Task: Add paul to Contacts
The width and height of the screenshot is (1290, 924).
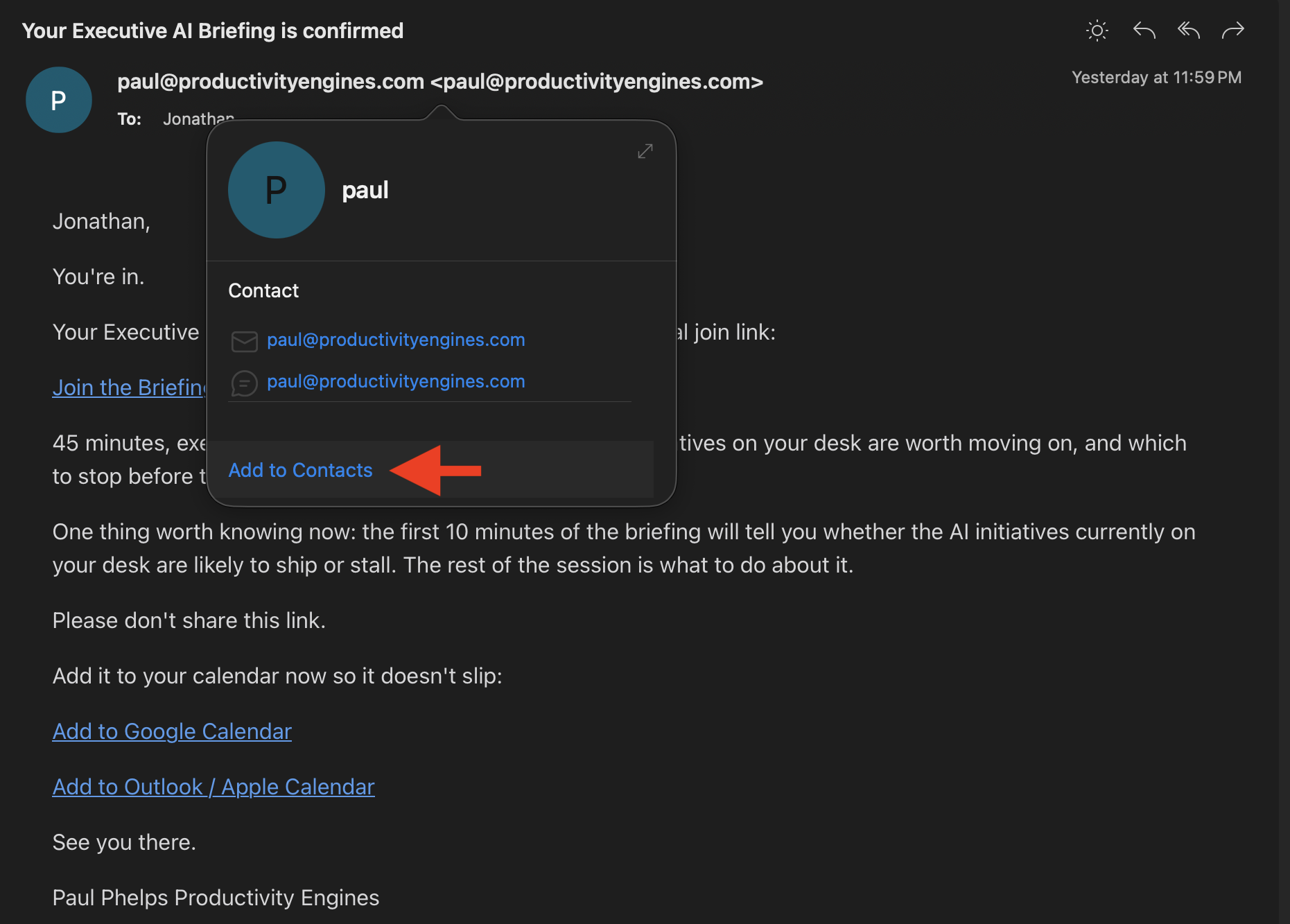Action: point(300,470)
